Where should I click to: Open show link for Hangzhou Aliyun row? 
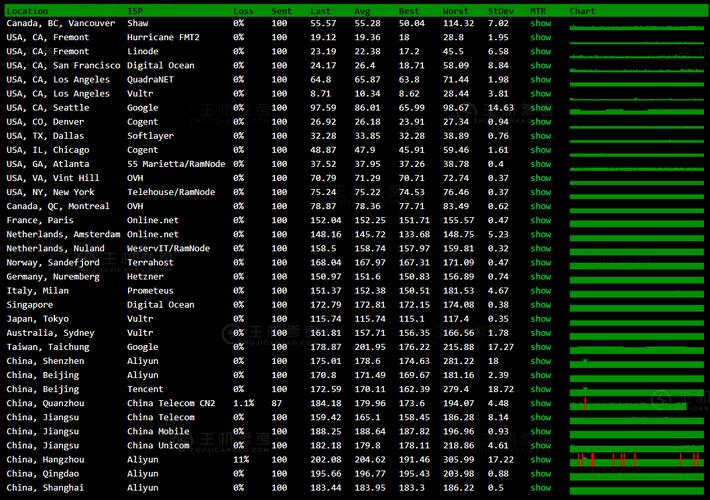tap(541, 459)
